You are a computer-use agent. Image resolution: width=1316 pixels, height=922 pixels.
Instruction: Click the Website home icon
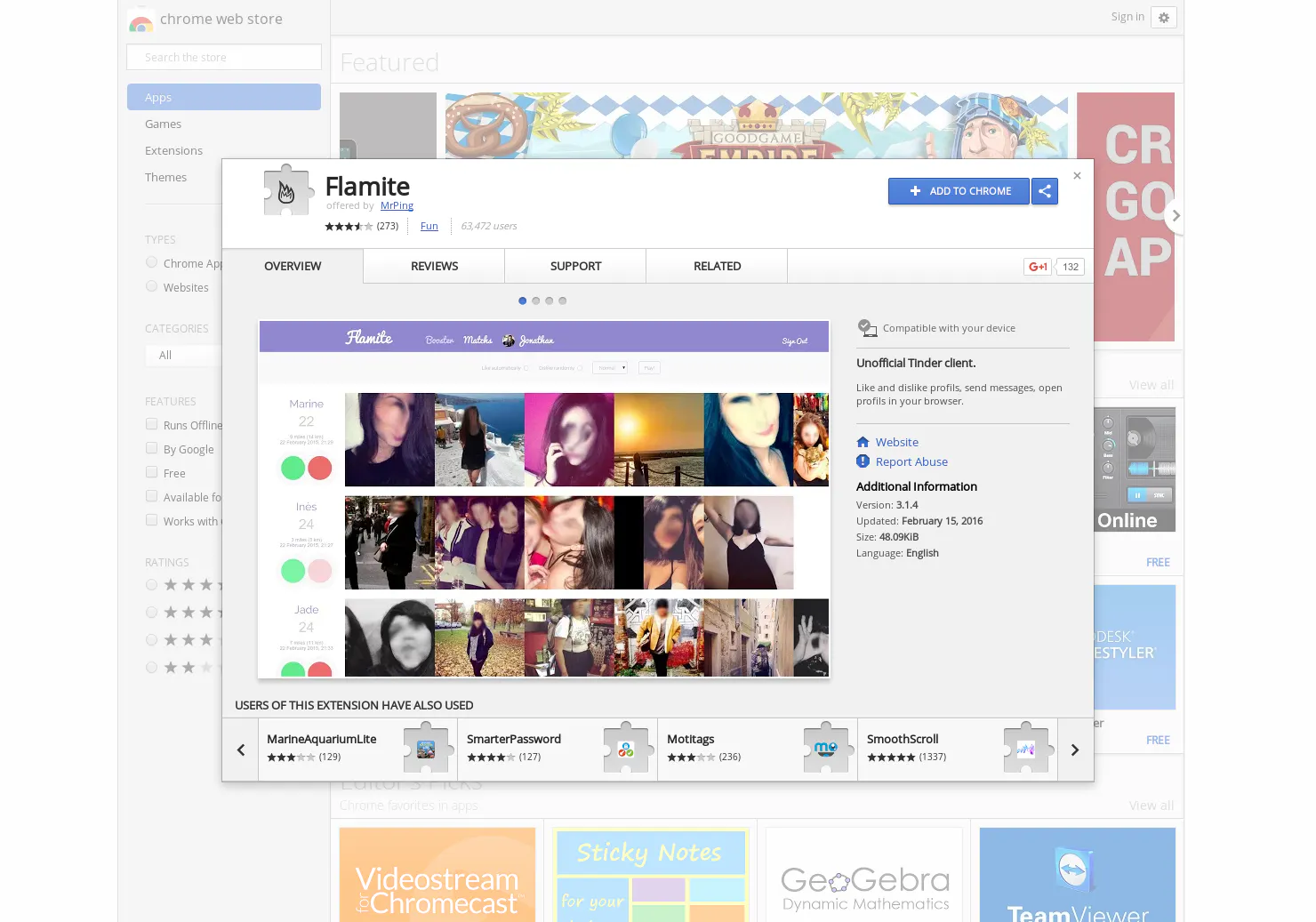pyautogui.click(x=863, y=442)
